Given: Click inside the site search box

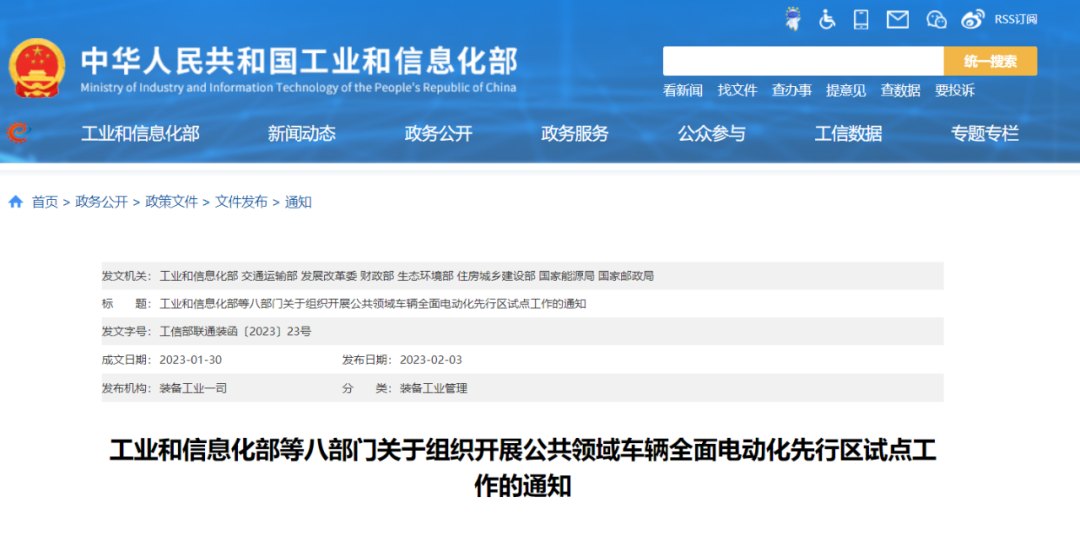Looking at the screenshot, I should 803,61.
